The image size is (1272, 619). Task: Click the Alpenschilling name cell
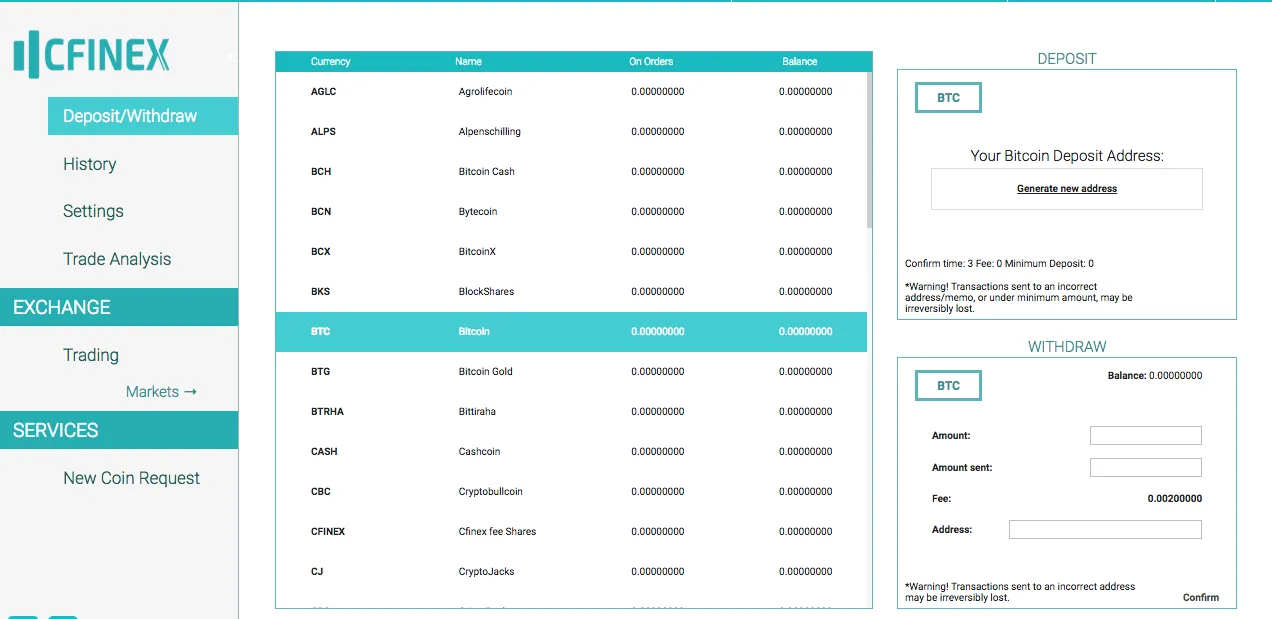point(489,132)
